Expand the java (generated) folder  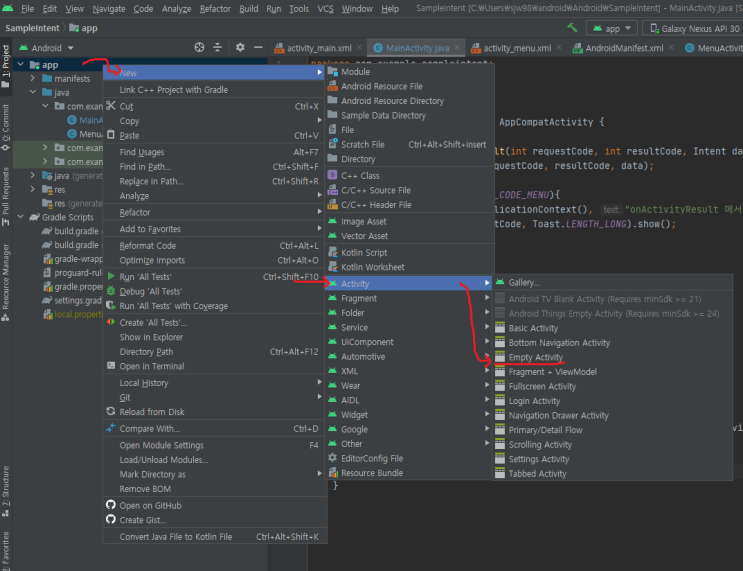(x=33, y=175)
